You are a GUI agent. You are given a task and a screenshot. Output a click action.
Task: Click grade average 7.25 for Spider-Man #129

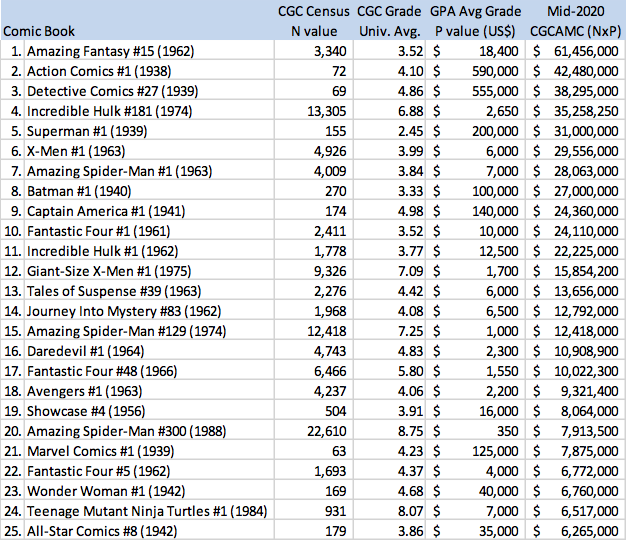pyautogui.click(x=410, y=331)
